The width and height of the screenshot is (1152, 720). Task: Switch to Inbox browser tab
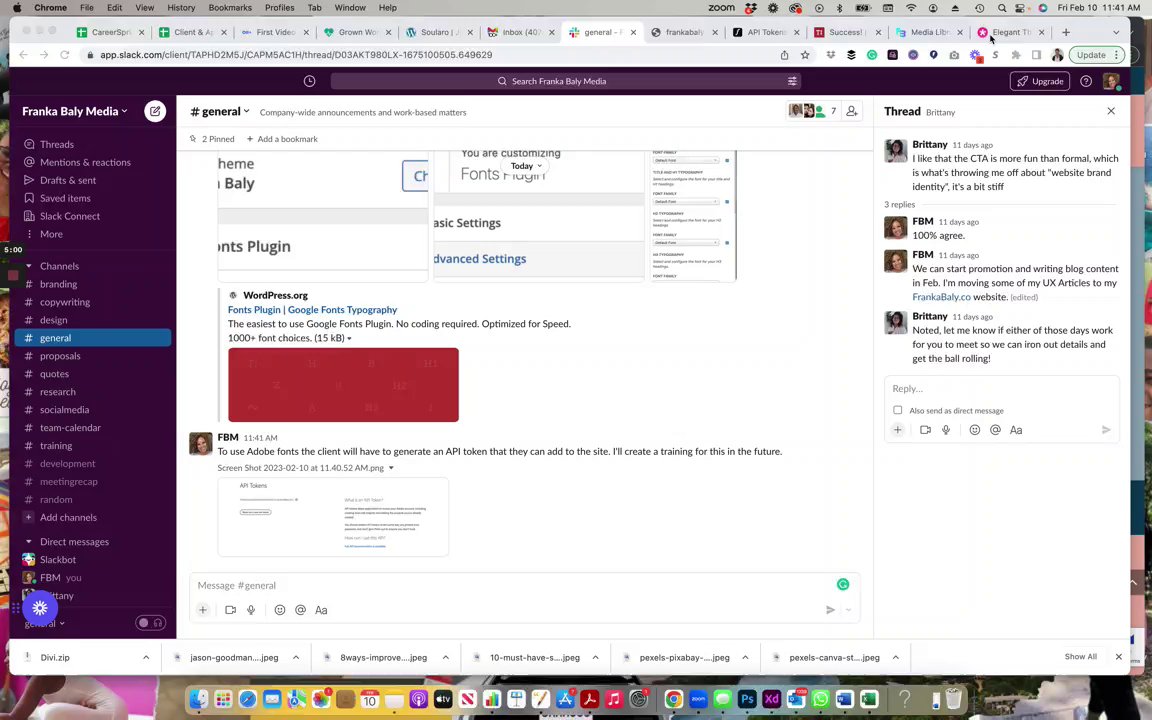[521, 32]
